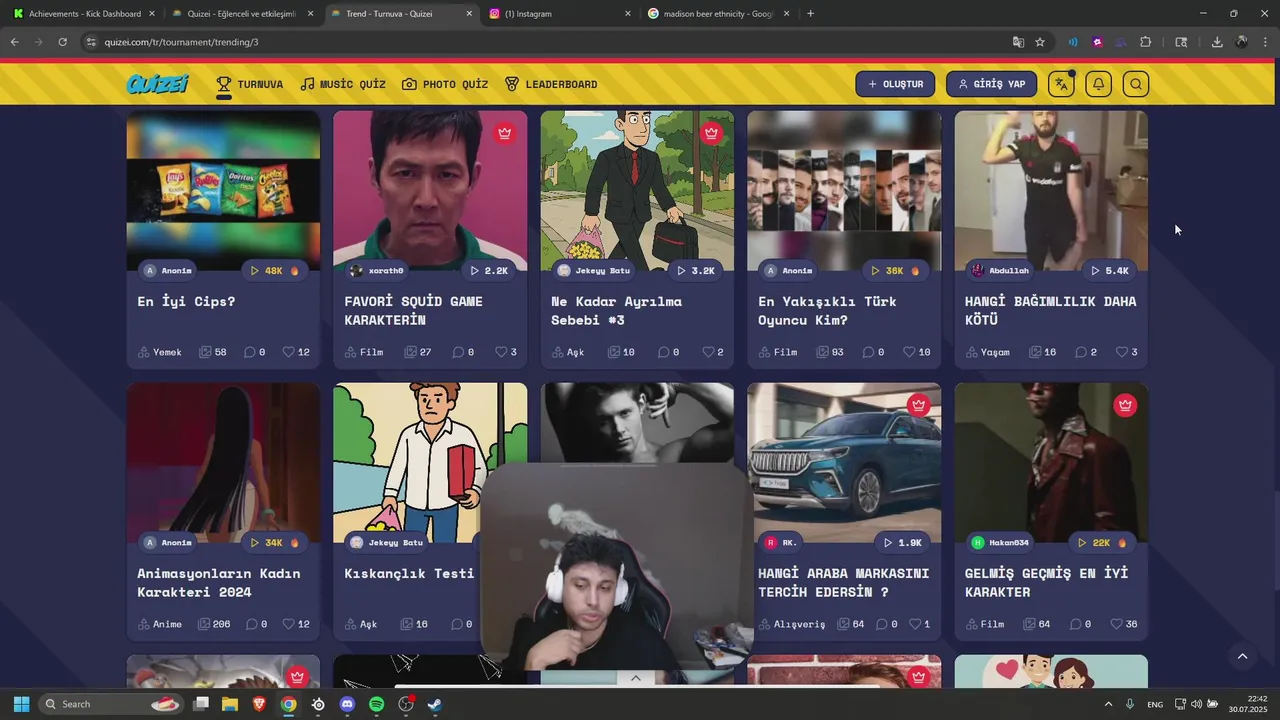This screenshot has width=1280, height=720.
Task: Bookmark this page with the star icon
Action: click(x=1040, y=42)
